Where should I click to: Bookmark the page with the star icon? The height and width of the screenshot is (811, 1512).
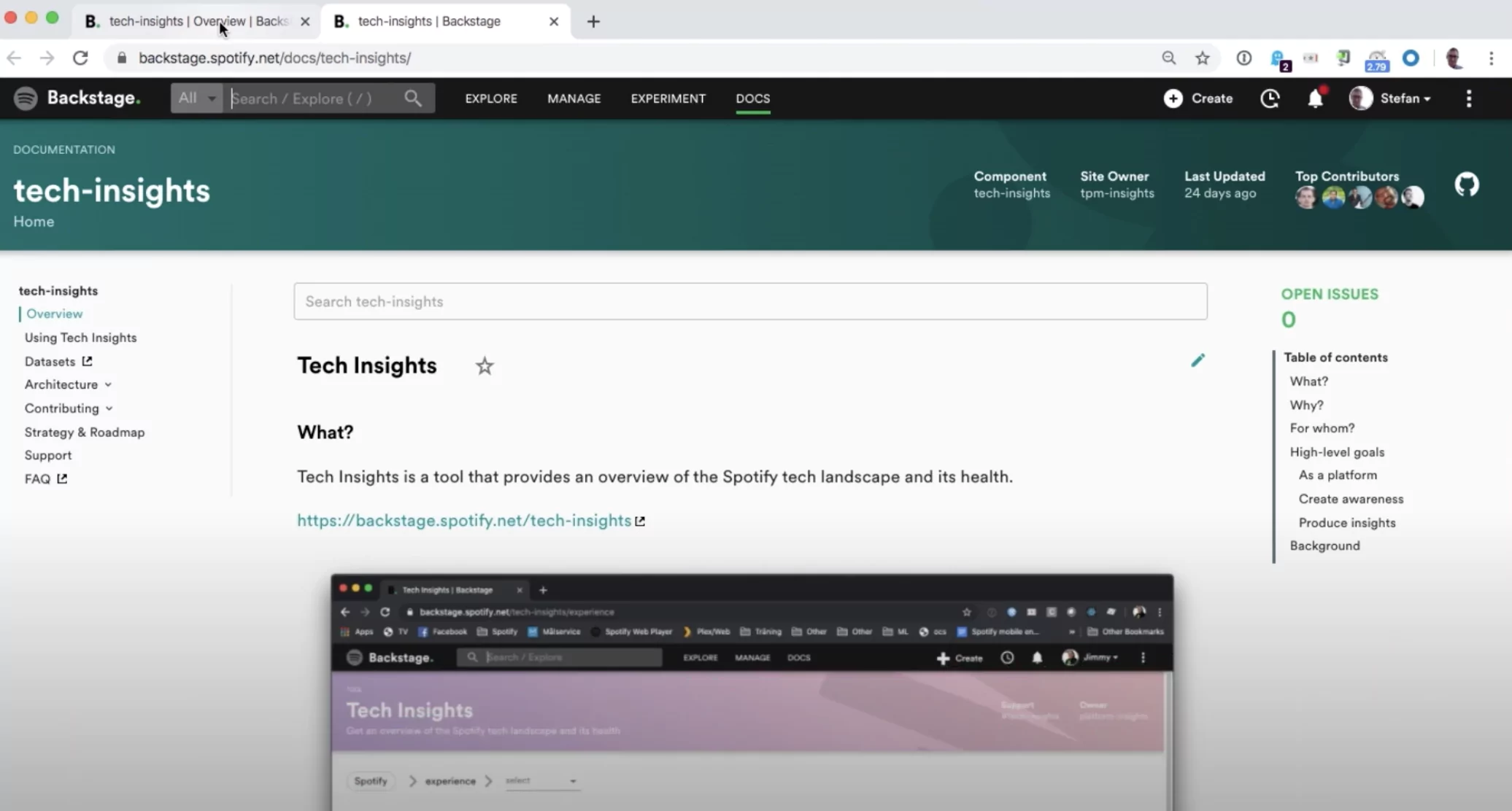coord(1203,58)
